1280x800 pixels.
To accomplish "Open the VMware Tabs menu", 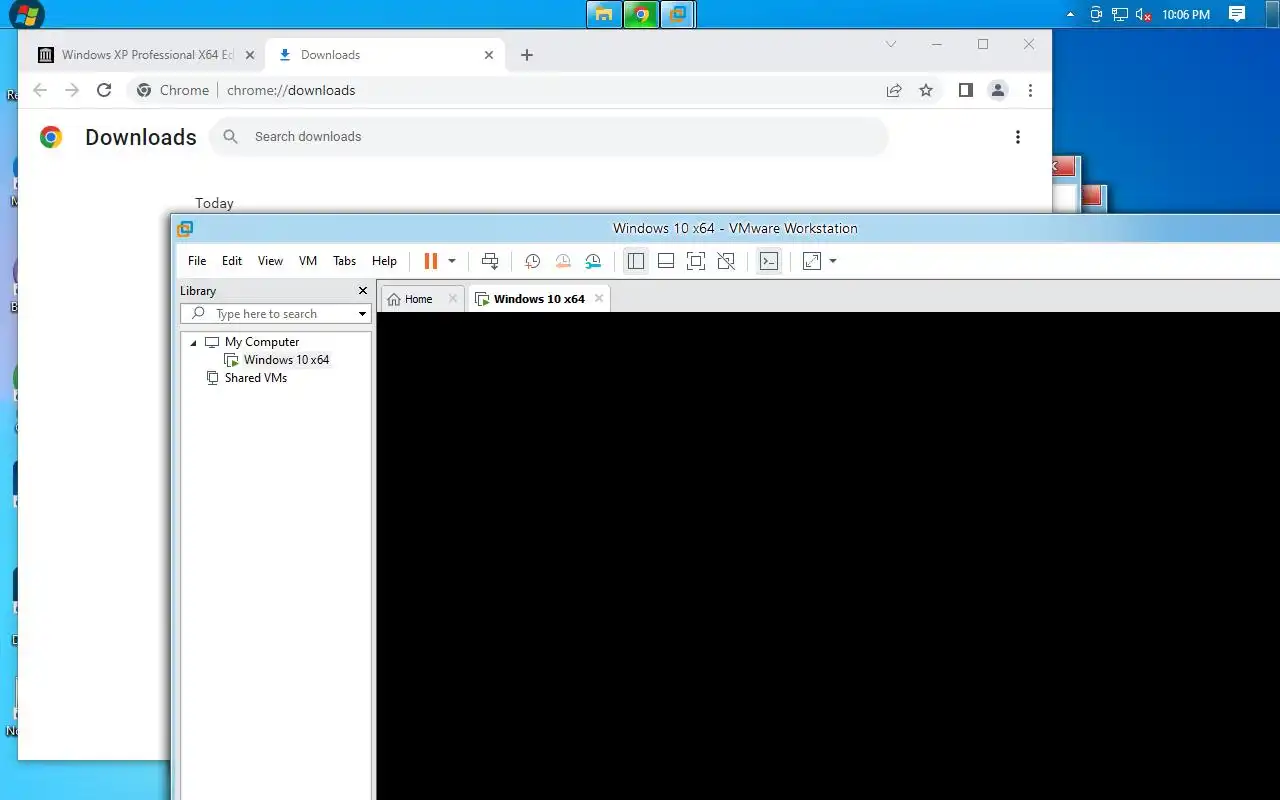I will 344,261.
